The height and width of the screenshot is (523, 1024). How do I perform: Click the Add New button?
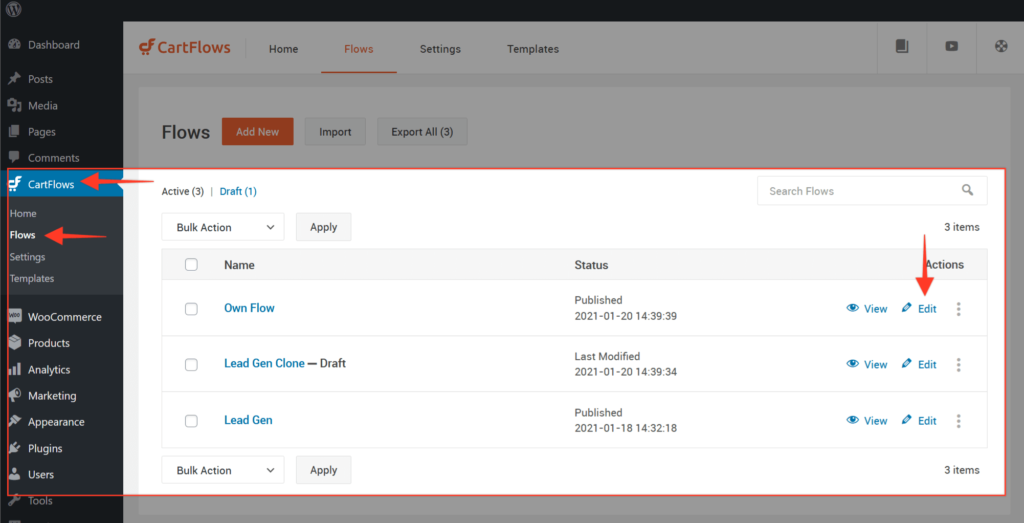click(257, 132)
